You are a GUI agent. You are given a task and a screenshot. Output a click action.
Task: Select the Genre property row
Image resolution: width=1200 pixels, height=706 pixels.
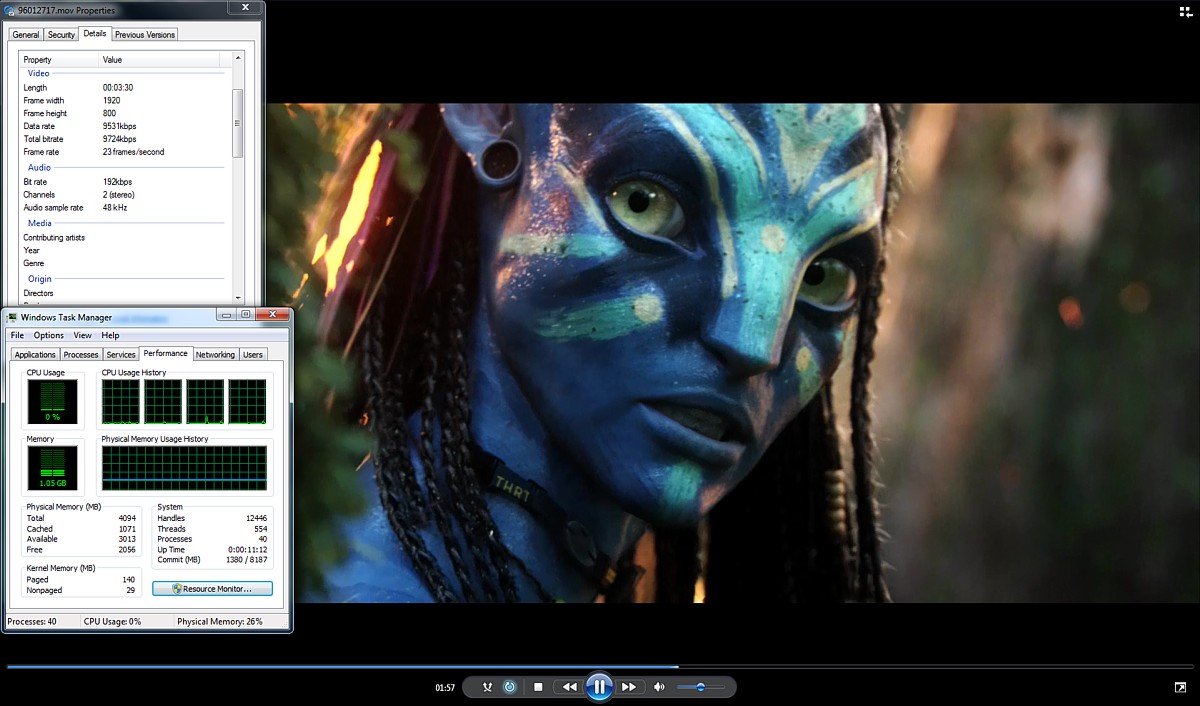(126, 263)
